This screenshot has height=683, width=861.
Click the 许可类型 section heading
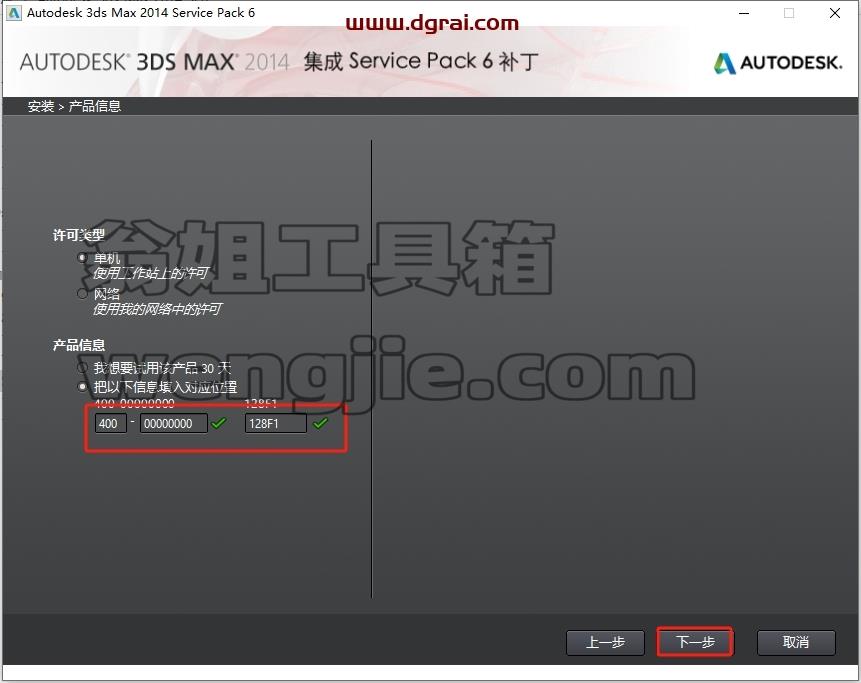79,235
